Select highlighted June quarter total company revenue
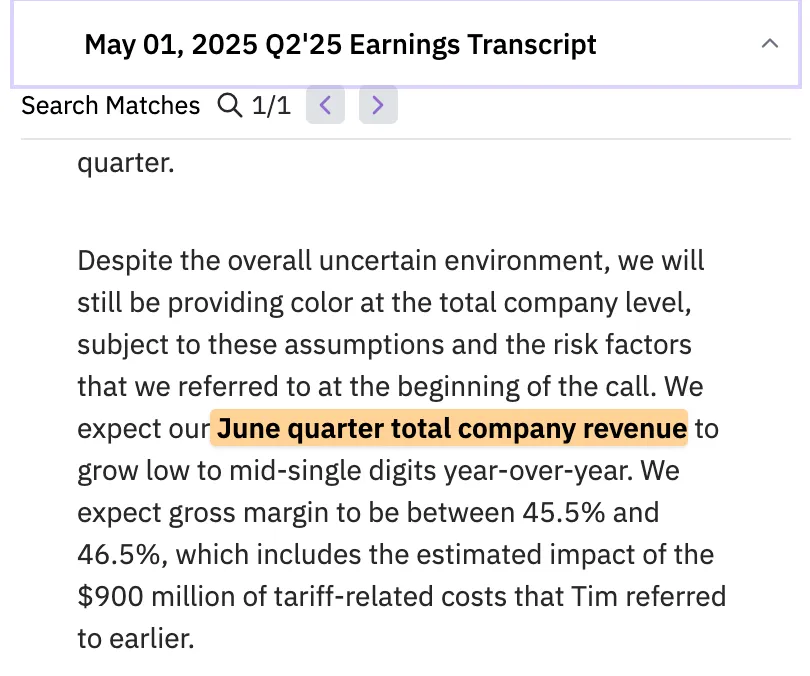 pyautogui.click(x=452, y=429)
